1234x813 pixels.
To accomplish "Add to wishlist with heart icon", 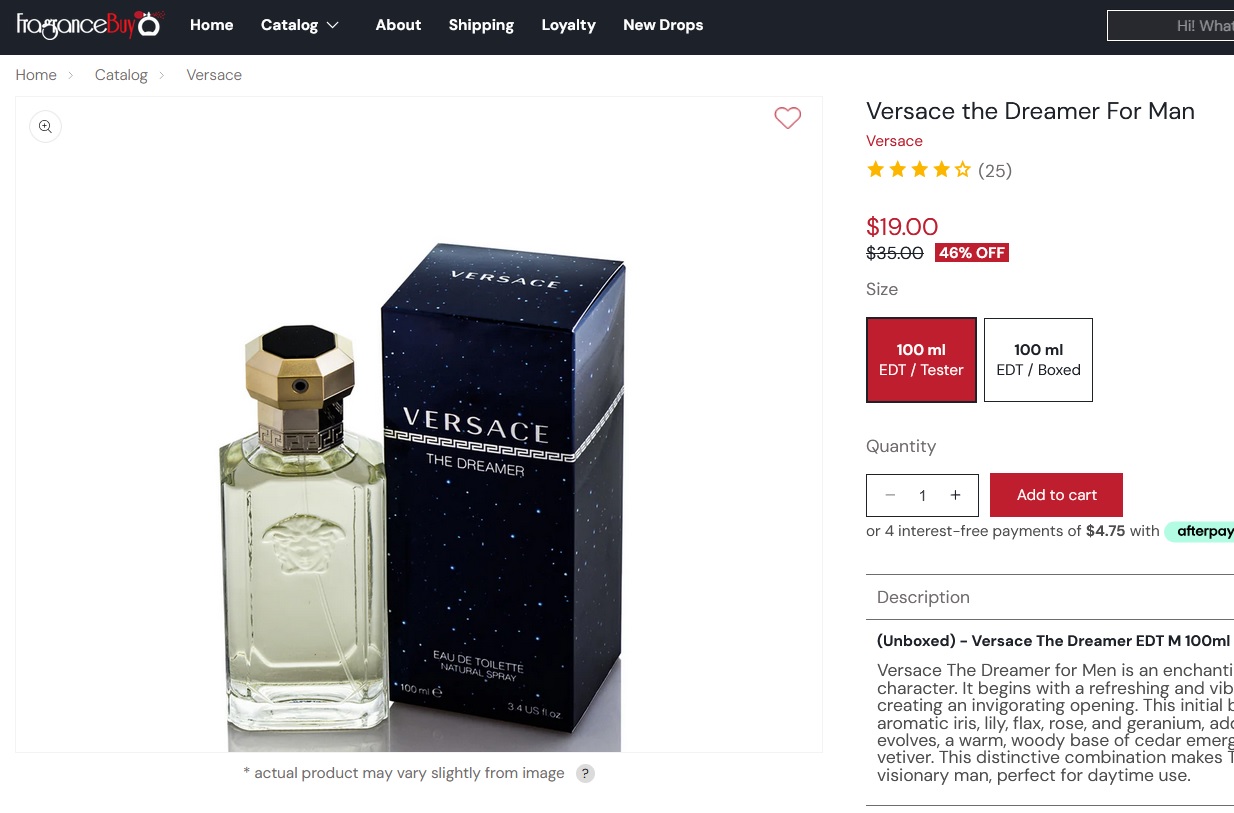I will coord(788,118).
